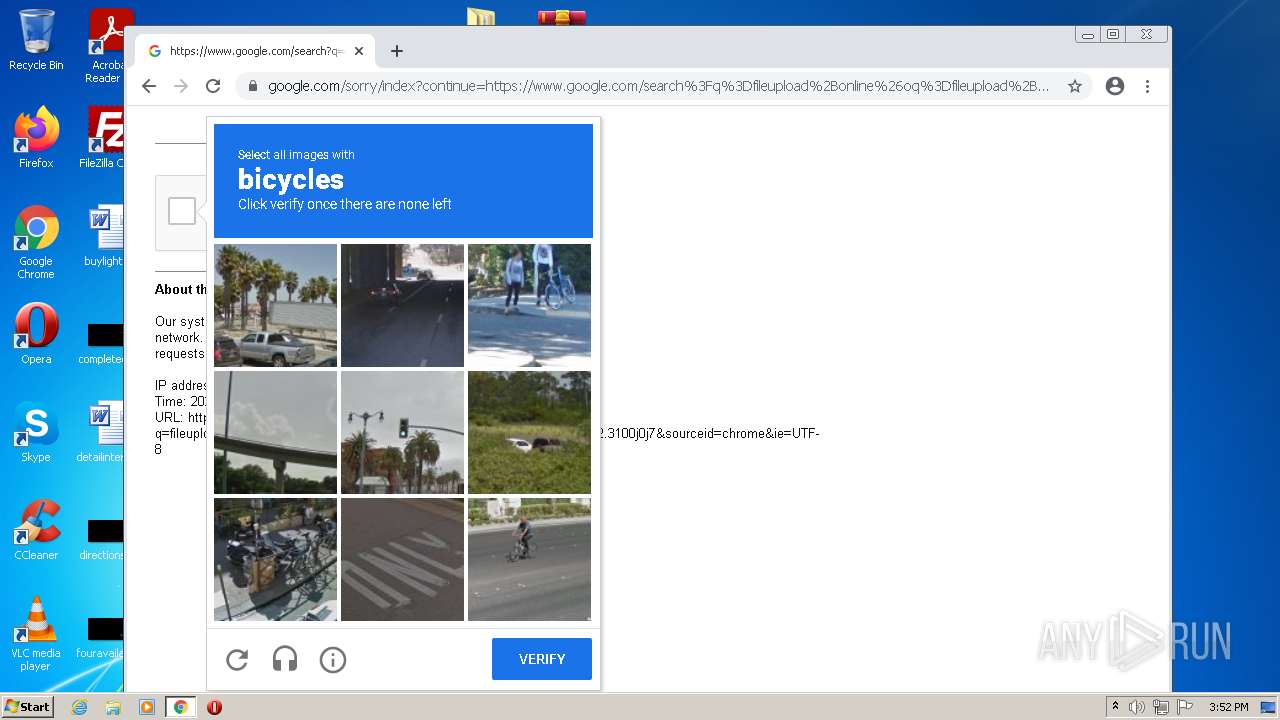Screen dimensions: 1280x720
Task: Bookmark this page with the star icon
Action: pos(1075,86)
